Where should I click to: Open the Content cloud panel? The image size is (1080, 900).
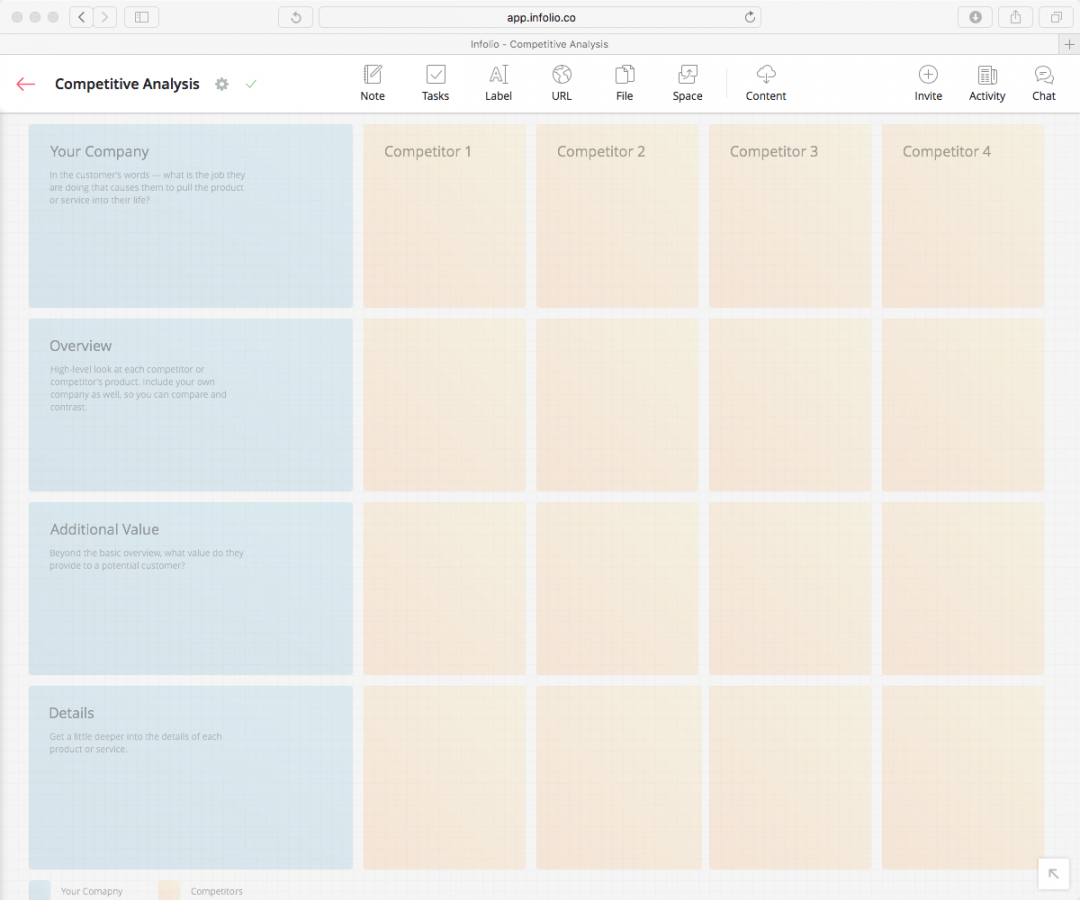[766, 83]
